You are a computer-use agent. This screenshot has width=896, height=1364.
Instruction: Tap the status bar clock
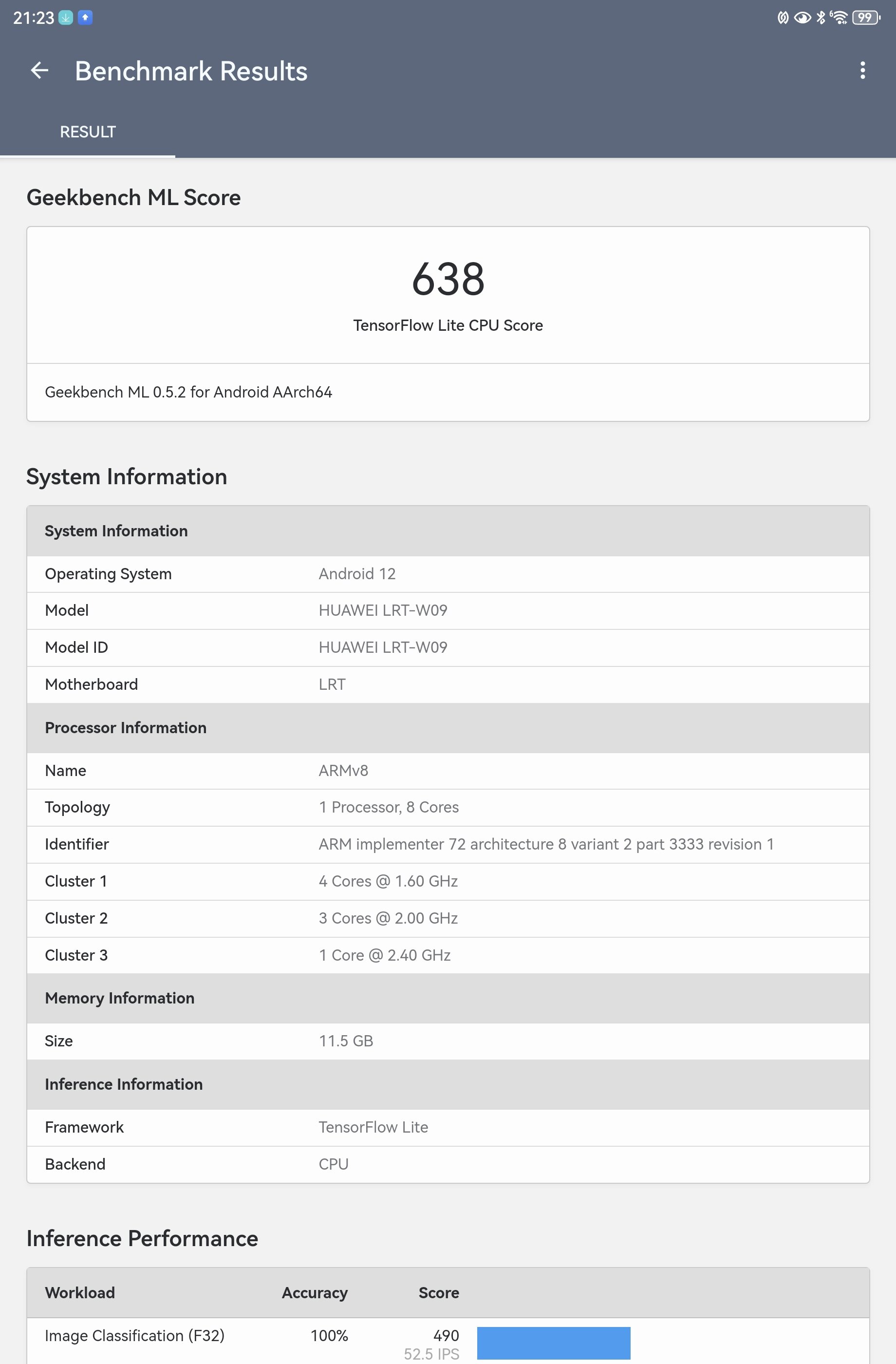point(33,19)
